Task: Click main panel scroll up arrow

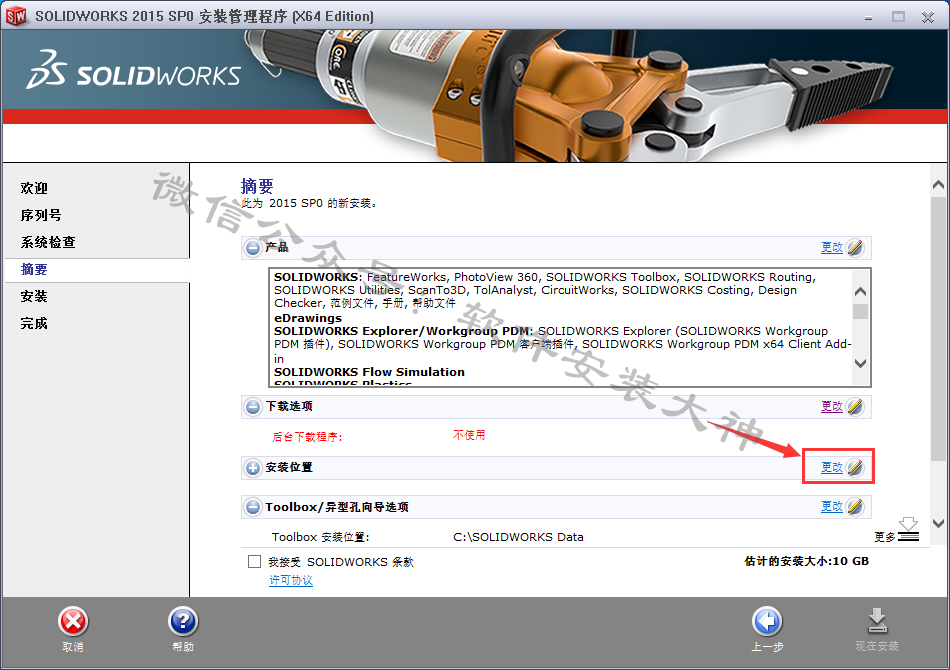Action: pos(938,185)
